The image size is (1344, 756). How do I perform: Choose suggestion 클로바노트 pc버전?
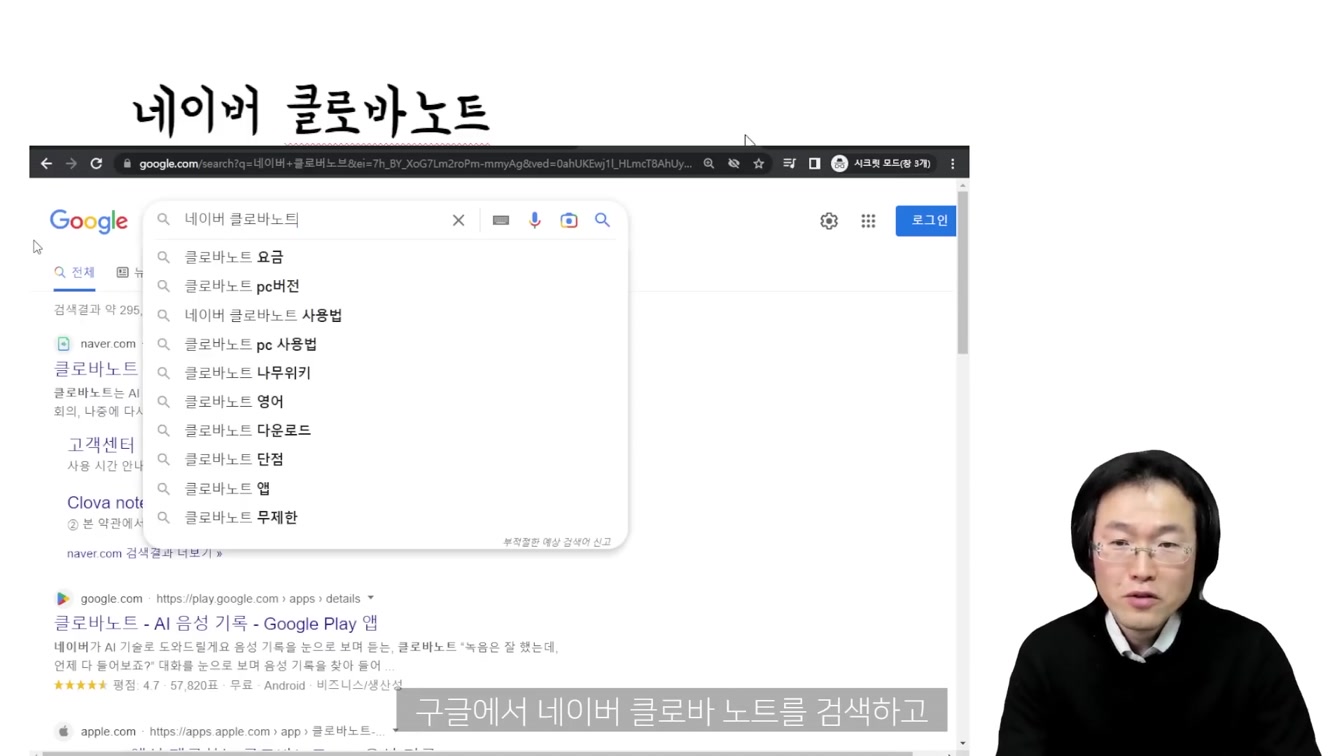[x=386, y=286]
